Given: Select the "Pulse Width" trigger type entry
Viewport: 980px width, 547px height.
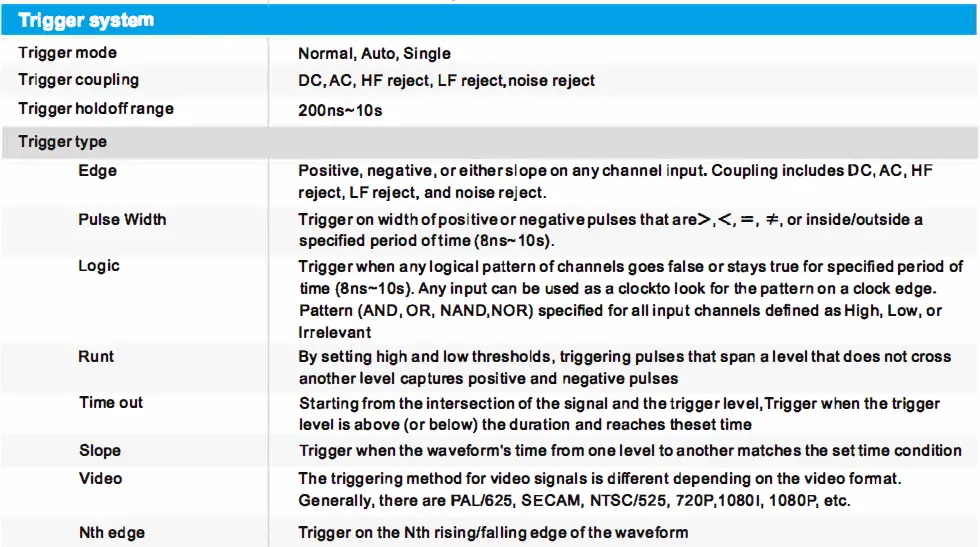Looking at the screenshot, I should (122, 219).
